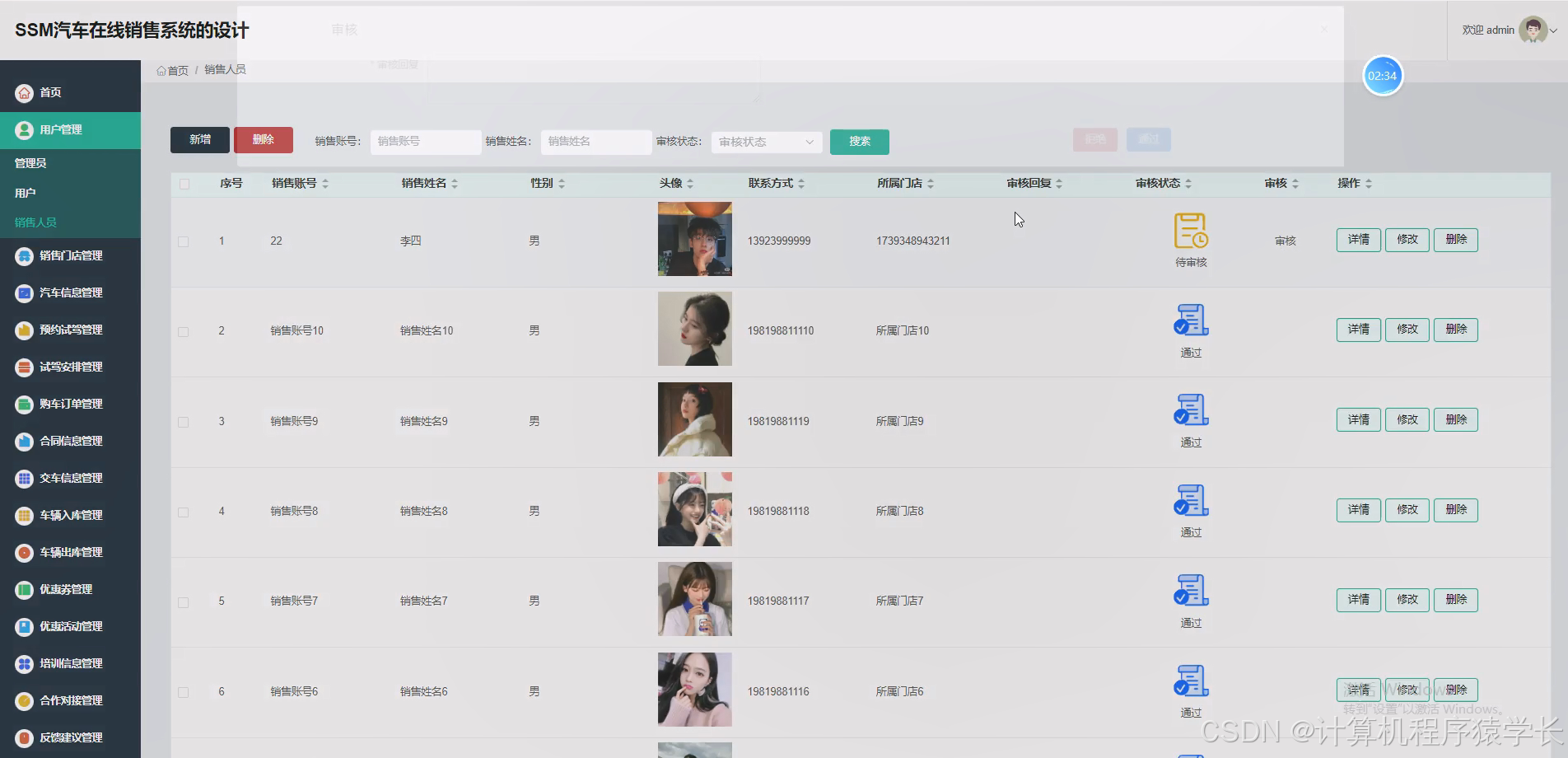Sort the table by 联系方式 column arrows
This screenshot has height=758, width=1568.
(801, 184)
